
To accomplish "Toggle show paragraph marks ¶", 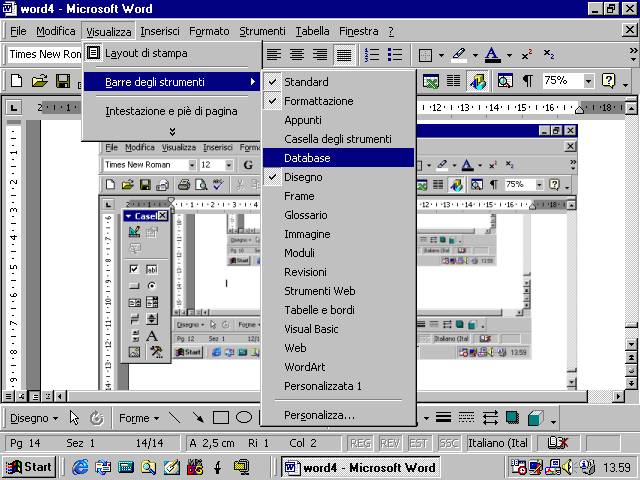I will point(528,81).
